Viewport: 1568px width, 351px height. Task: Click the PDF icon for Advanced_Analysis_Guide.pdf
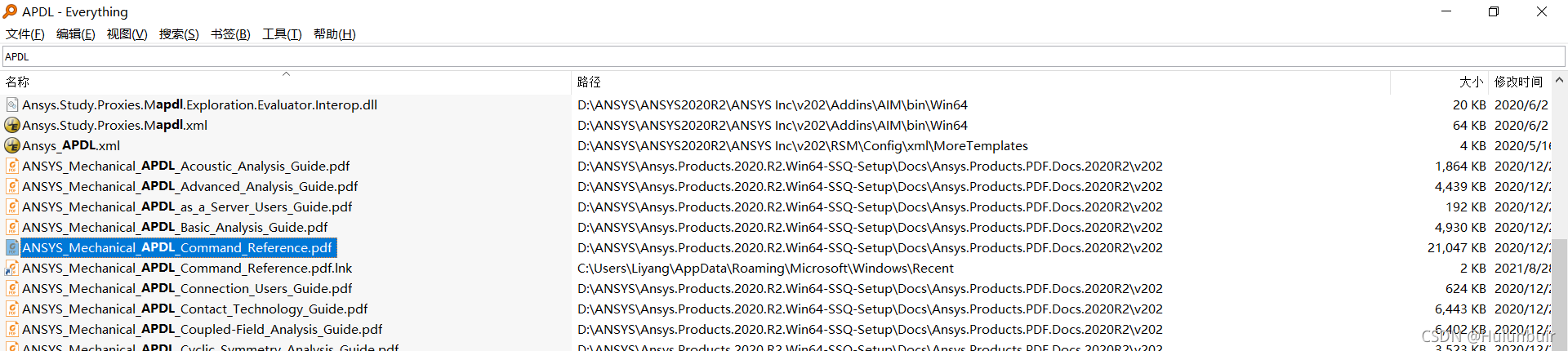tap(12, 186)
